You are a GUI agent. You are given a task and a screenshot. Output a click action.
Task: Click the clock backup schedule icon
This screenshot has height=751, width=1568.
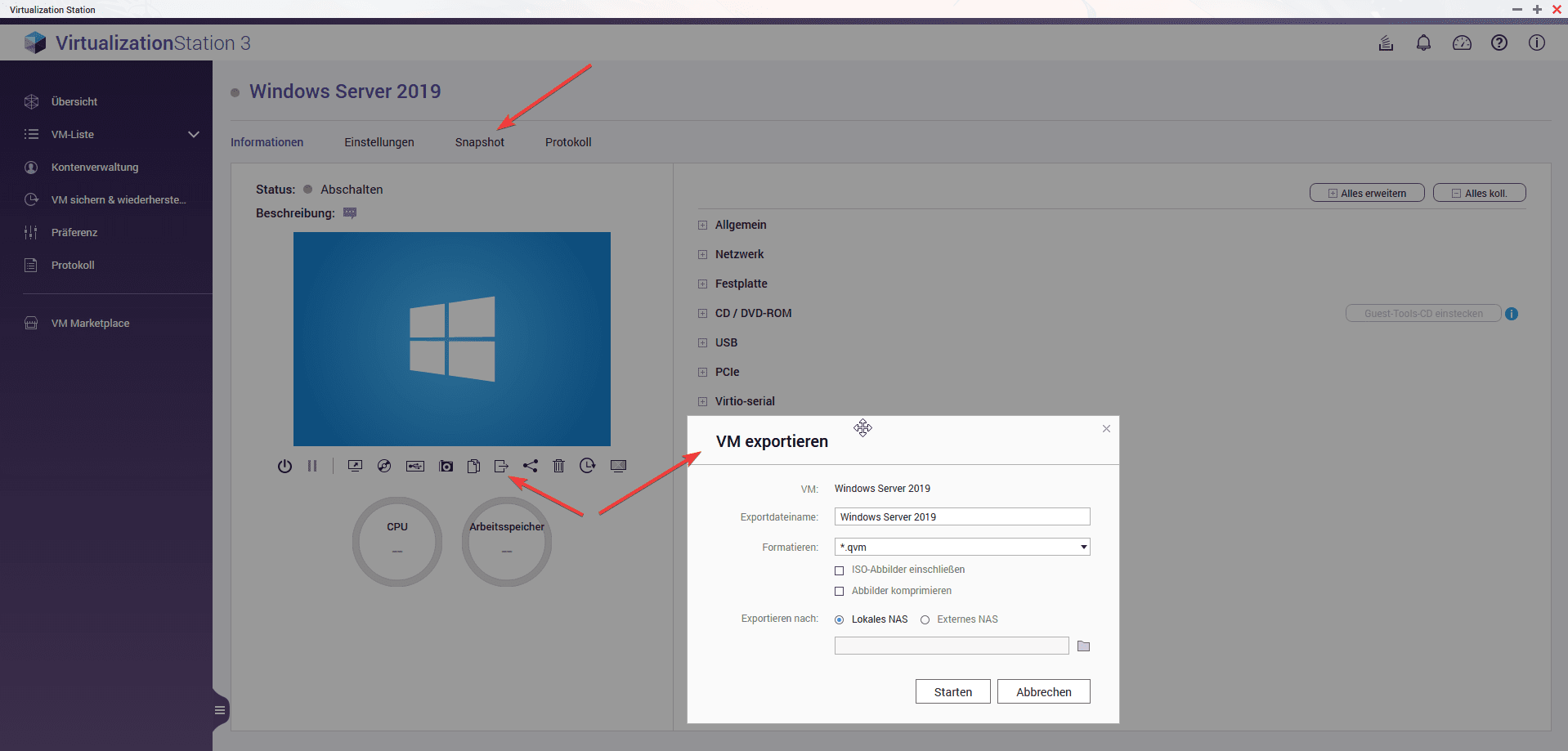pyautogui.click(x=587, y=466)
